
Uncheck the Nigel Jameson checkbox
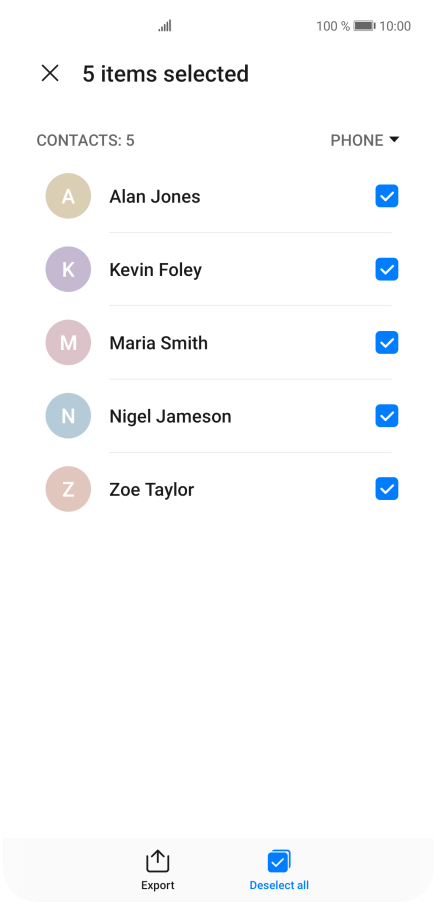click(x=386, y=416)
